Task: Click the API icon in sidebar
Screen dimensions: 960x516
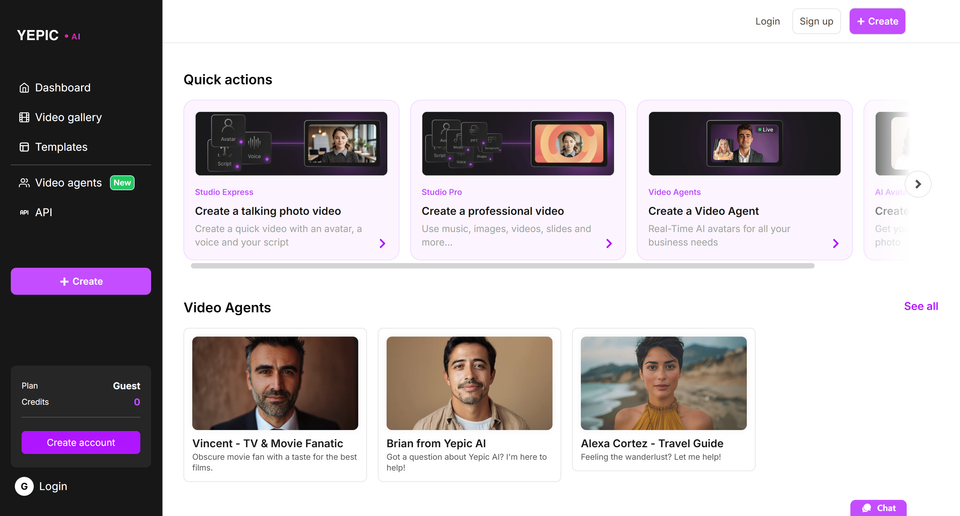Action: 24,213
